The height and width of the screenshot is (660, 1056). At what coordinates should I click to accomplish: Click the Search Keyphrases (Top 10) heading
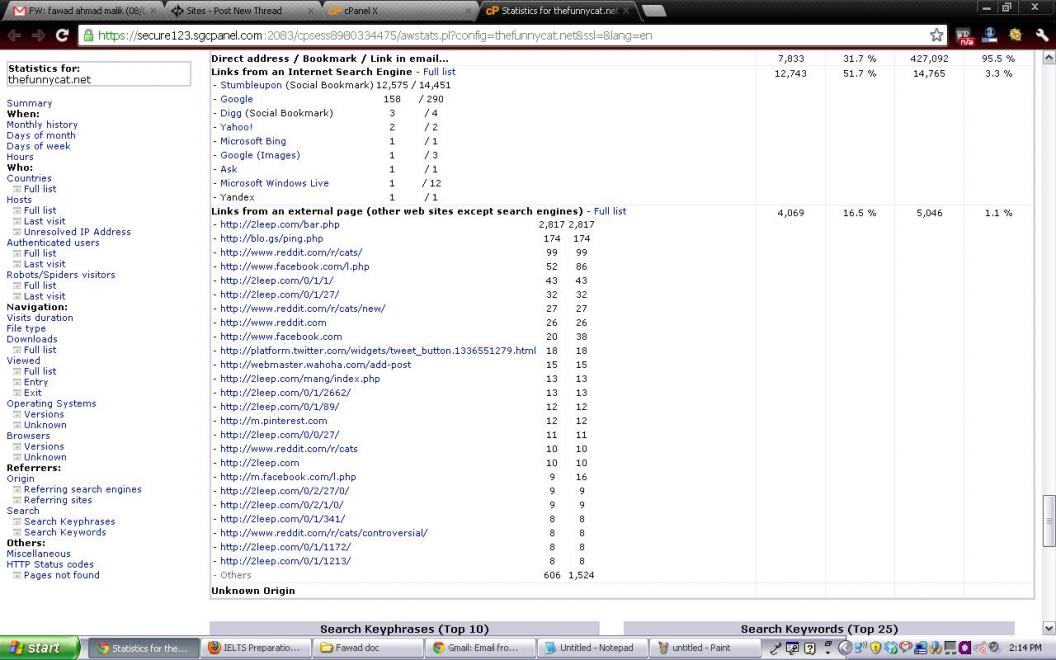[x=404, y=628]
